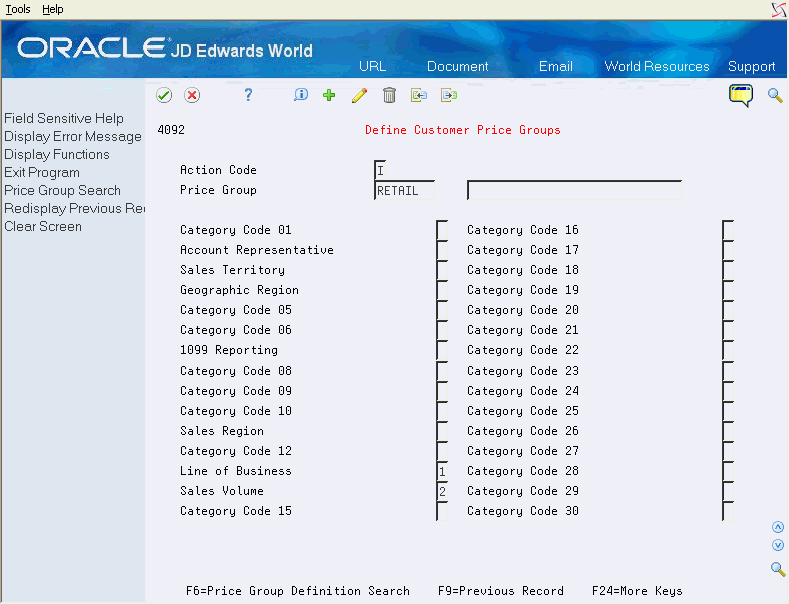Open the World Resources tab
The image size is (789, 604).
657,66
